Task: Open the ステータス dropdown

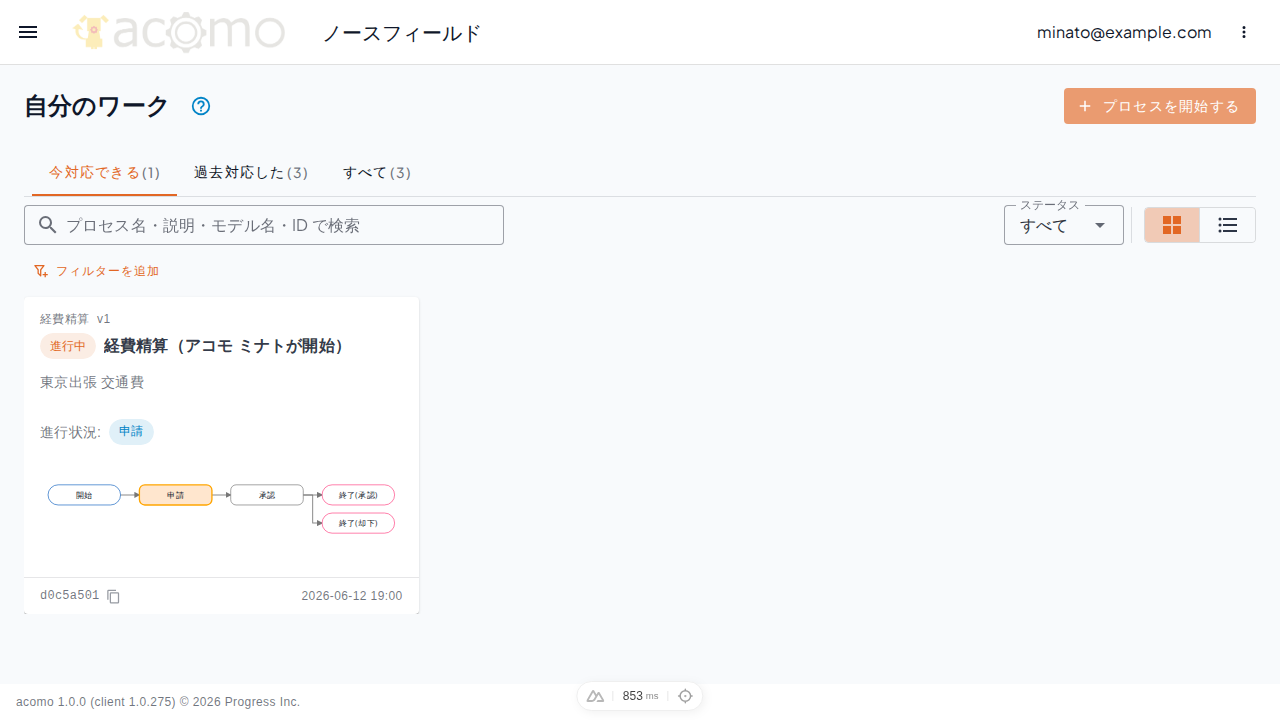Action: tap(1064, 225)
